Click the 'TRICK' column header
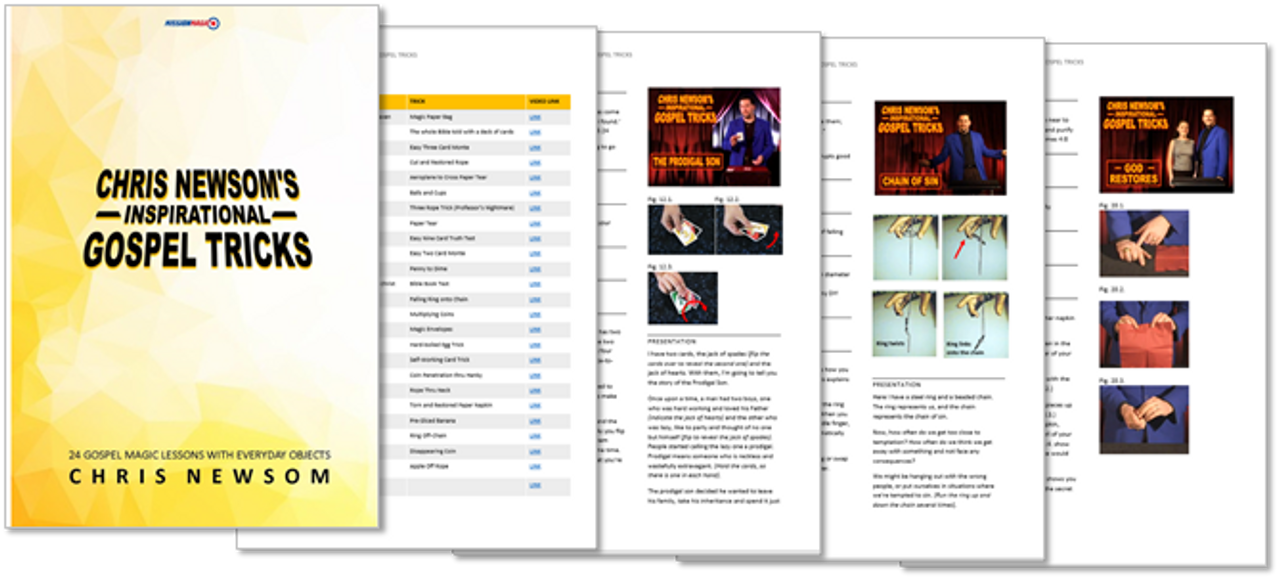This screenshot has height=578, width=1280. pos(417,101)
